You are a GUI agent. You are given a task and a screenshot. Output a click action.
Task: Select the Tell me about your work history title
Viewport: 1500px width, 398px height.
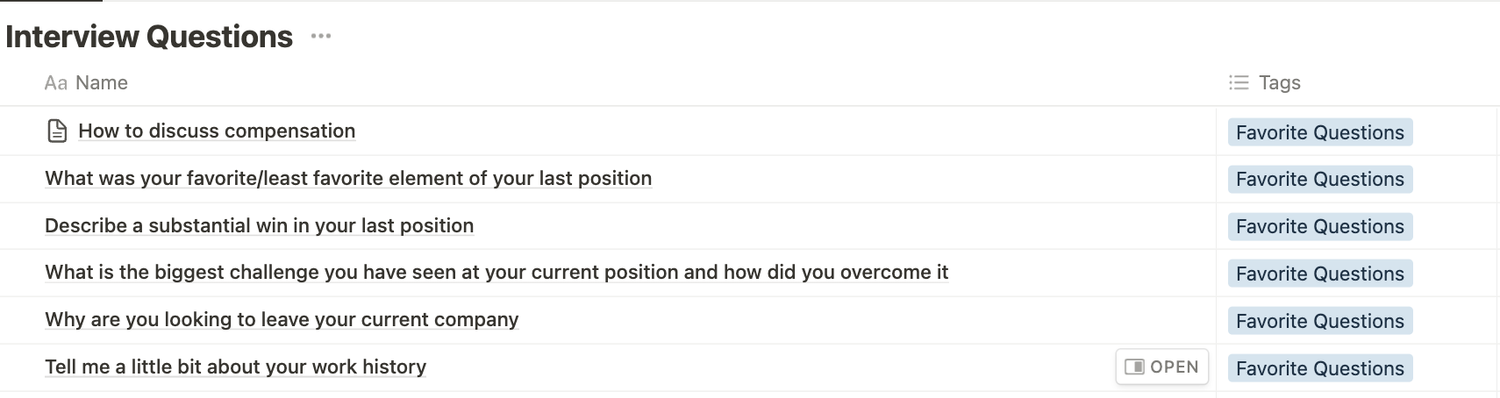236,367
